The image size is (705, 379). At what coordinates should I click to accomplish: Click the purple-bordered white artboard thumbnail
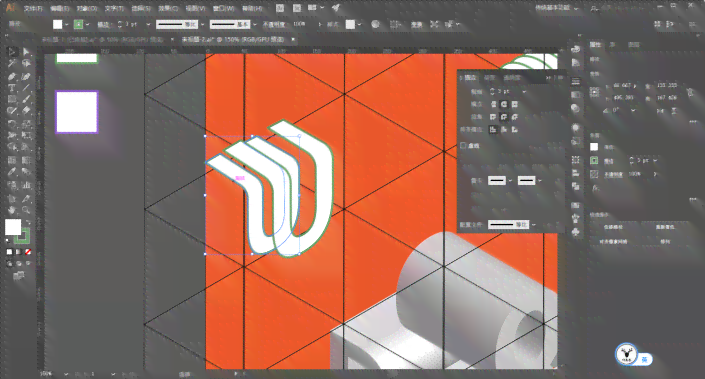77,112
